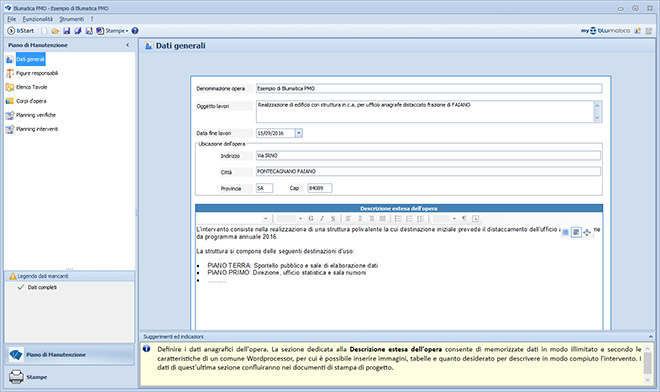Open the Funzionalità menu
The height and width of the screenshot is (392, 660).
(37, 19)
